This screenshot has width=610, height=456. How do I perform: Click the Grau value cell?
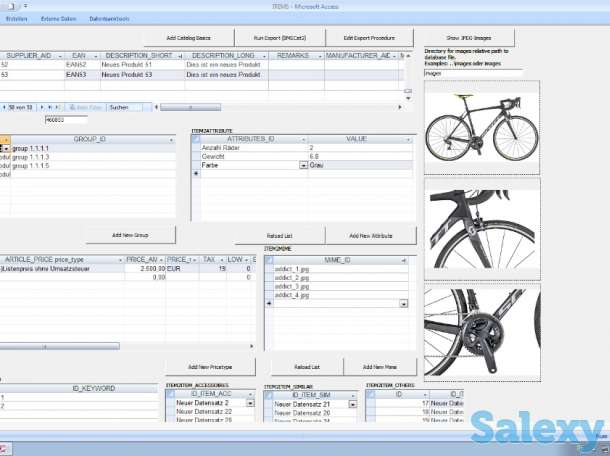(361, 165)
